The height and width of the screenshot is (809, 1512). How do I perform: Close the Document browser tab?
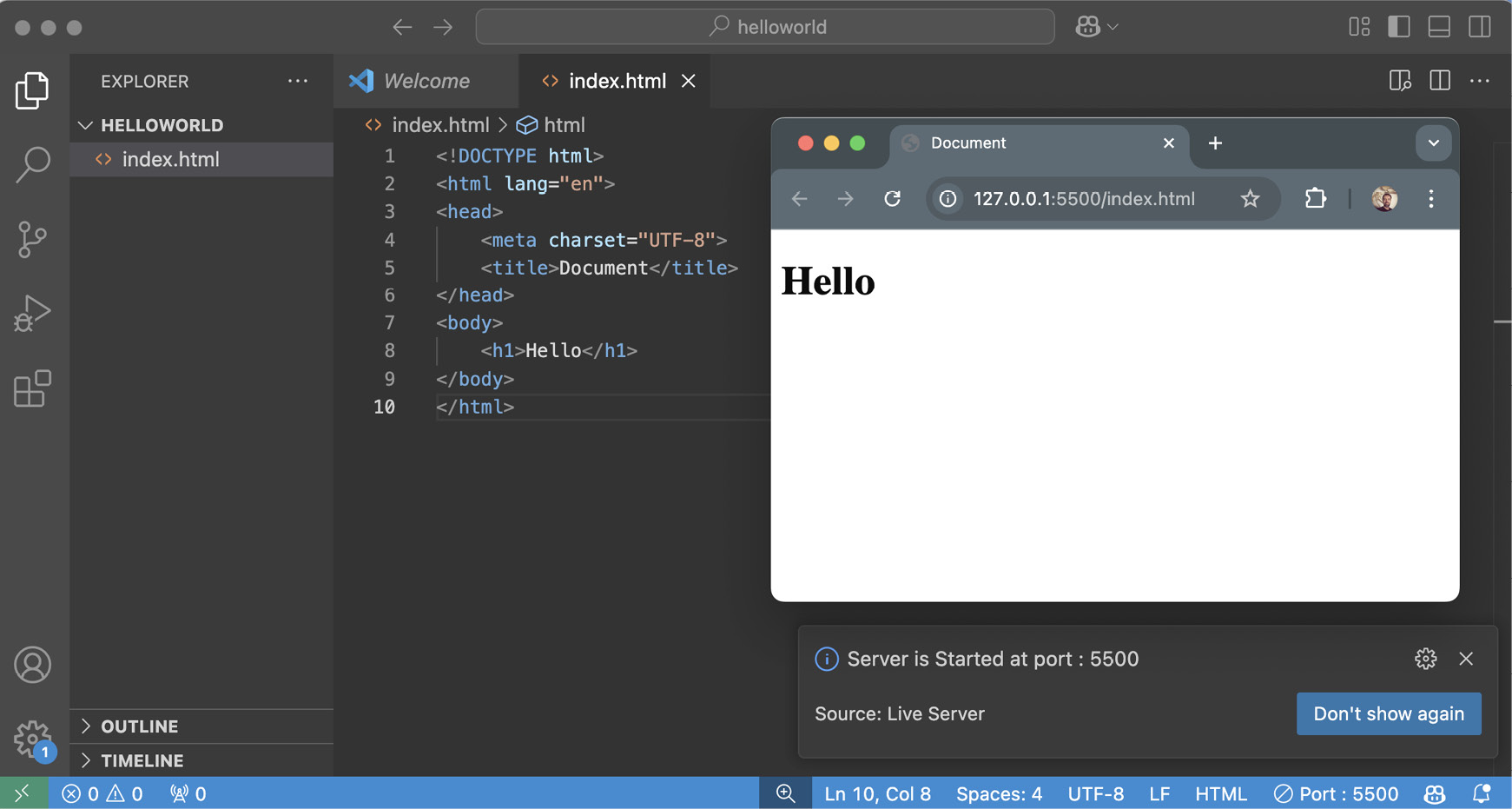[1169, 143]
